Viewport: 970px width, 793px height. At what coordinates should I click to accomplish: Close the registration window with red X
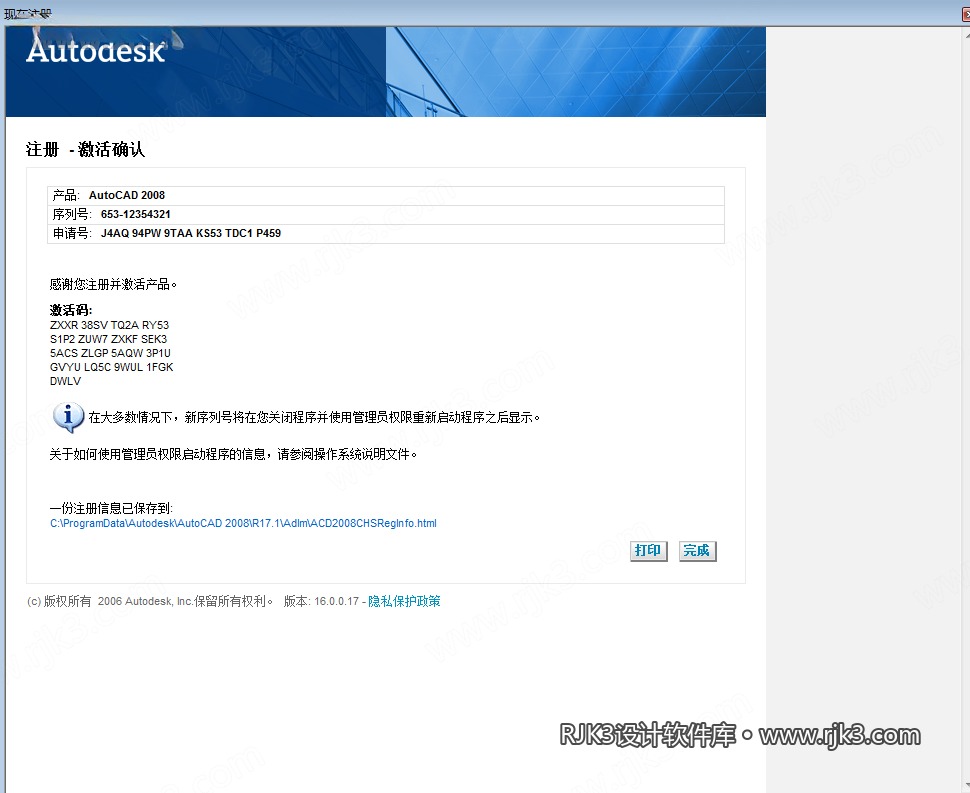click(966, 14)
